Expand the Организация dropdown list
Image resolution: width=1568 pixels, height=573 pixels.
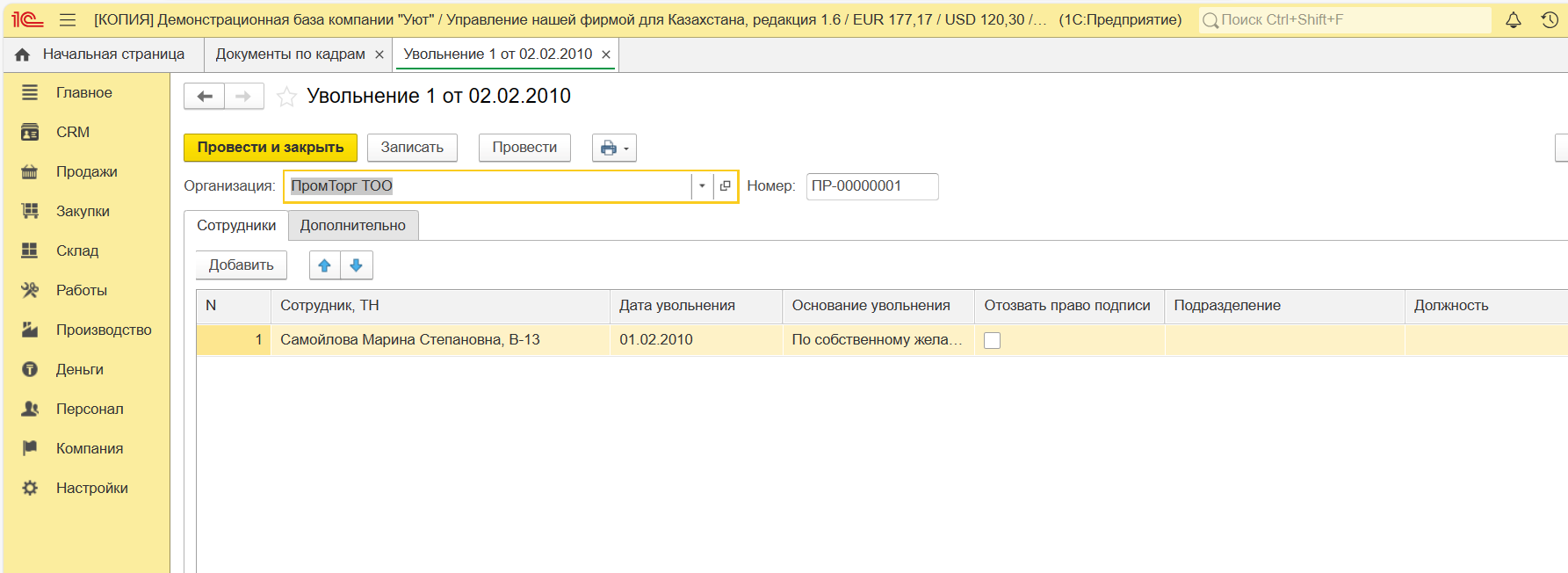[702, 186]
